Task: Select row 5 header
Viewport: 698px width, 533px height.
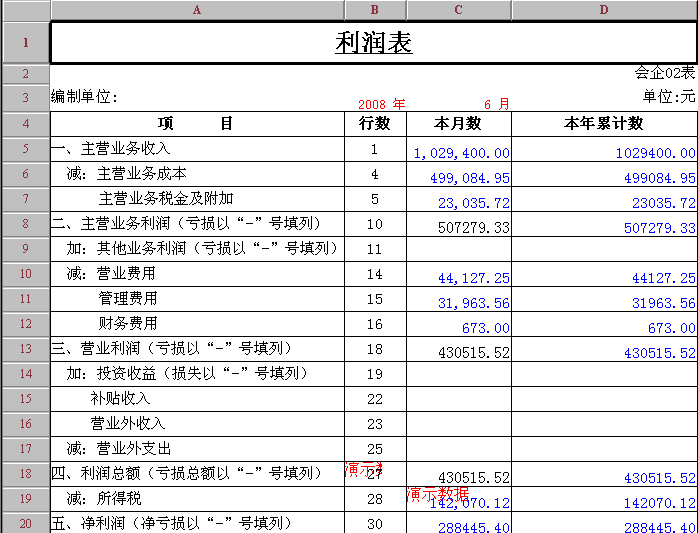Action: tap(26, 149)
